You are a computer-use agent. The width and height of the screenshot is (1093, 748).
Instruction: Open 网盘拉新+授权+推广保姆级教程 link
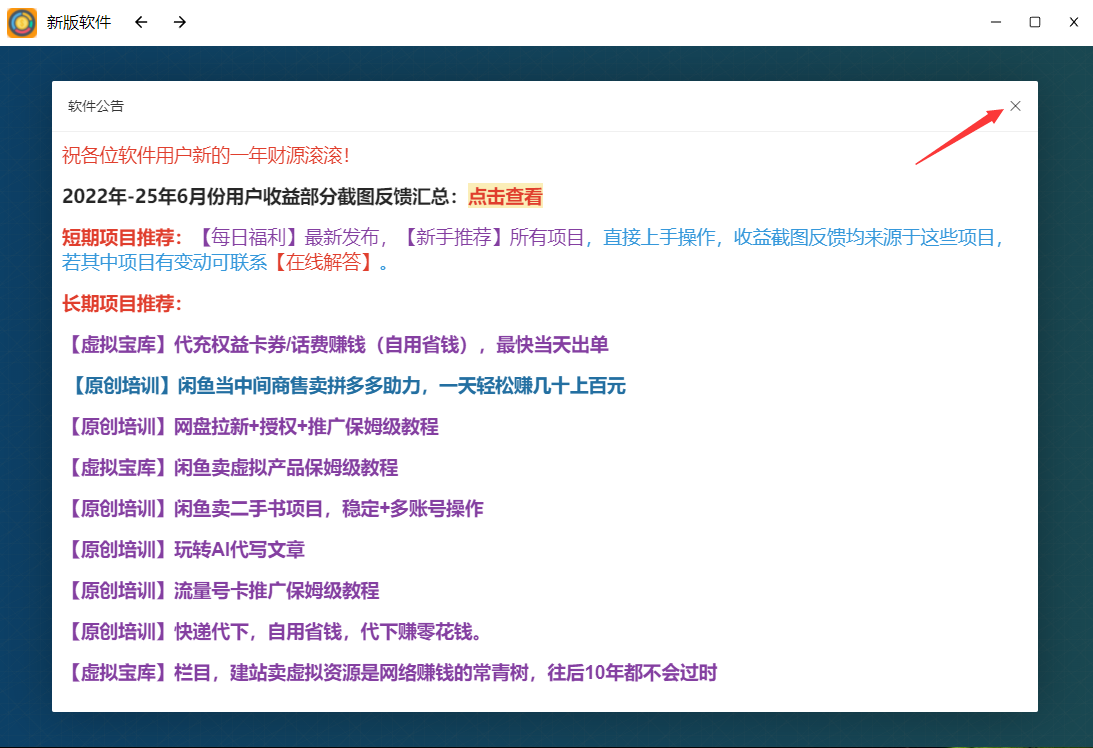point(251,427)
